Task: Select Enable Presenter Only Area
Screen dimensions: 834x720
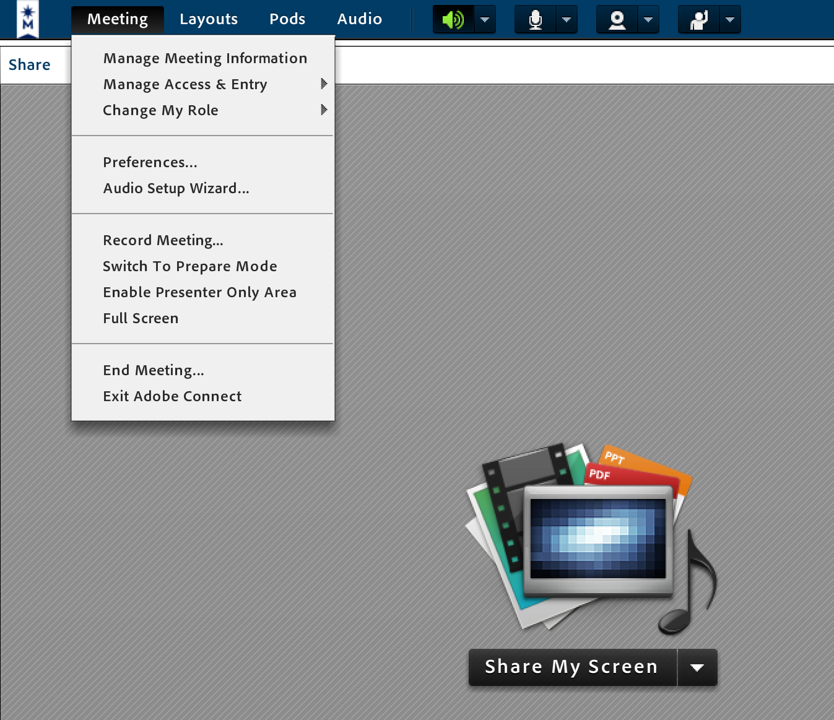Action: tap(199, 292)
